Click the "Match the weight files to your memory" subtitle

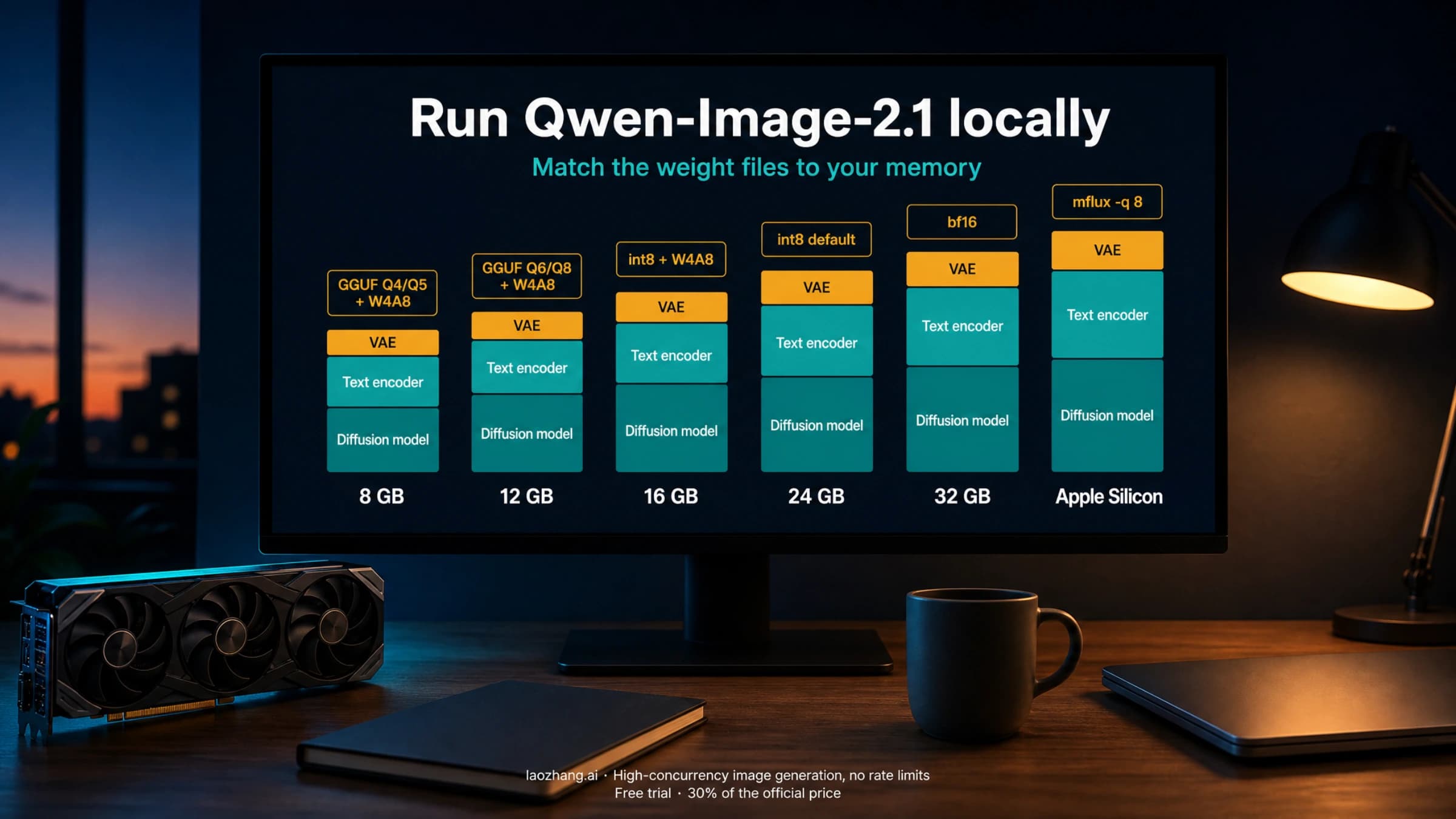click(x=757, y=167)
